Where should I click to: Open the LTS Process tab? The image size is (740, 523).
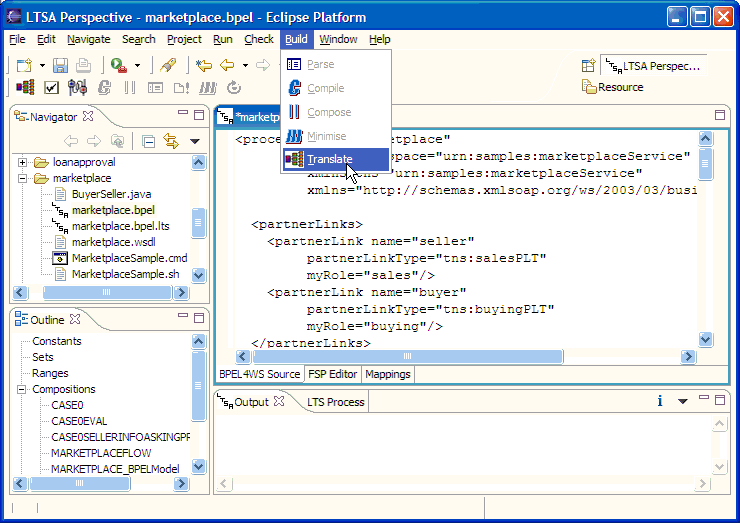(335, 402)
